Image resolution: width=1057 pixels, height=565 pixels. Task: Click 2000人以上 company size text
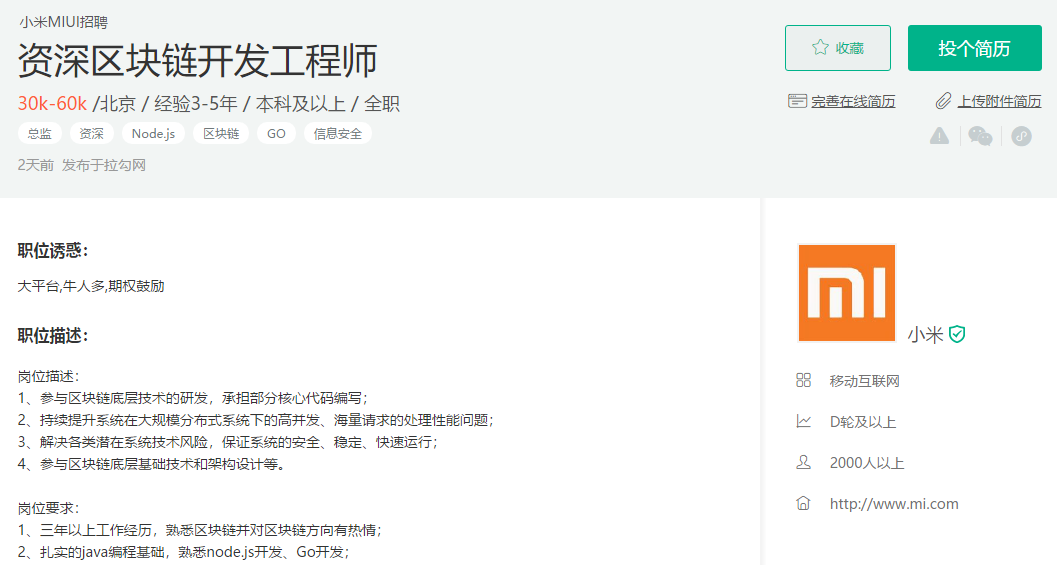click(x=867, y=463)
